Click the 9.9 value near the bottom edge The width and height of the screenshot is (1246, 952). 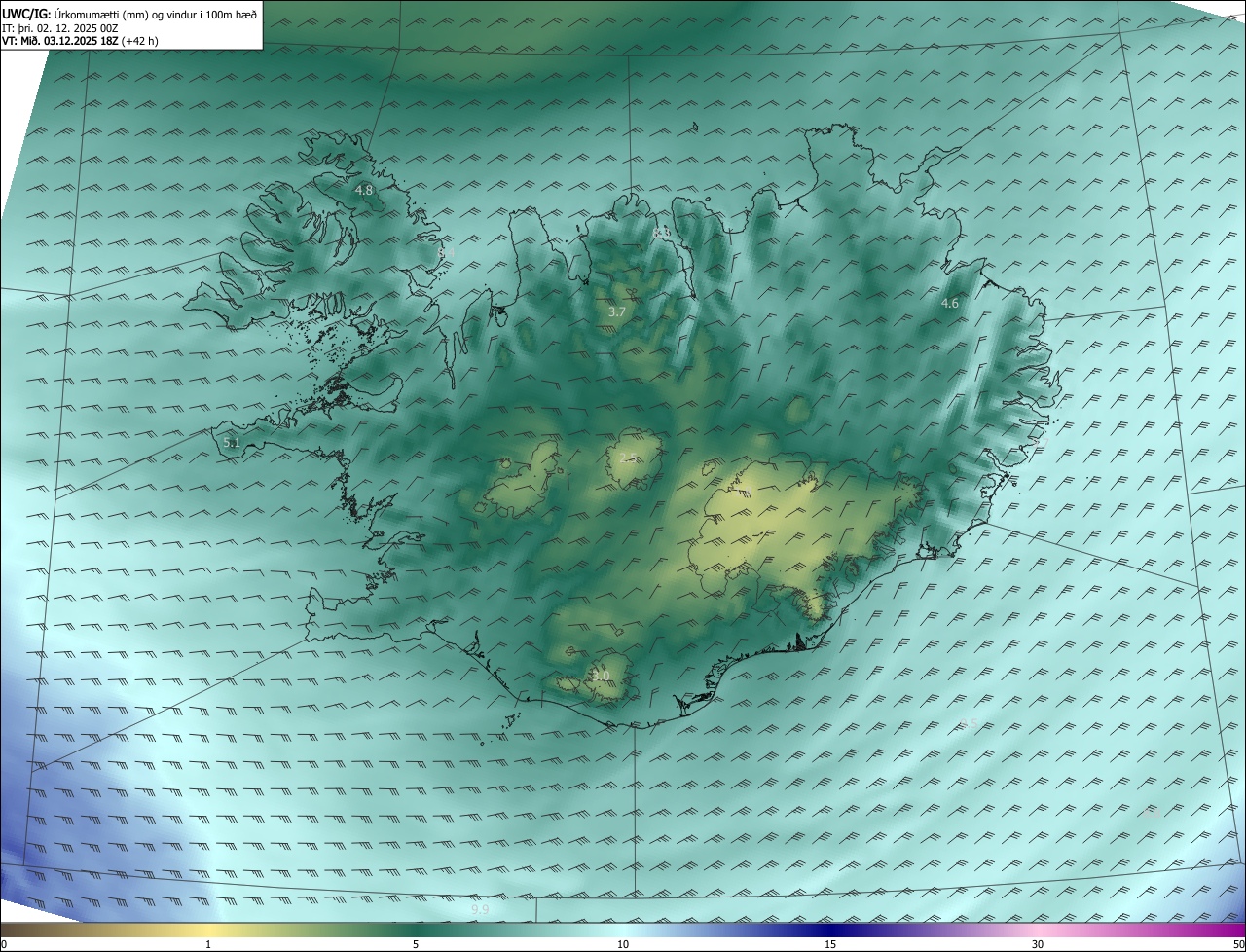point(480,909)
